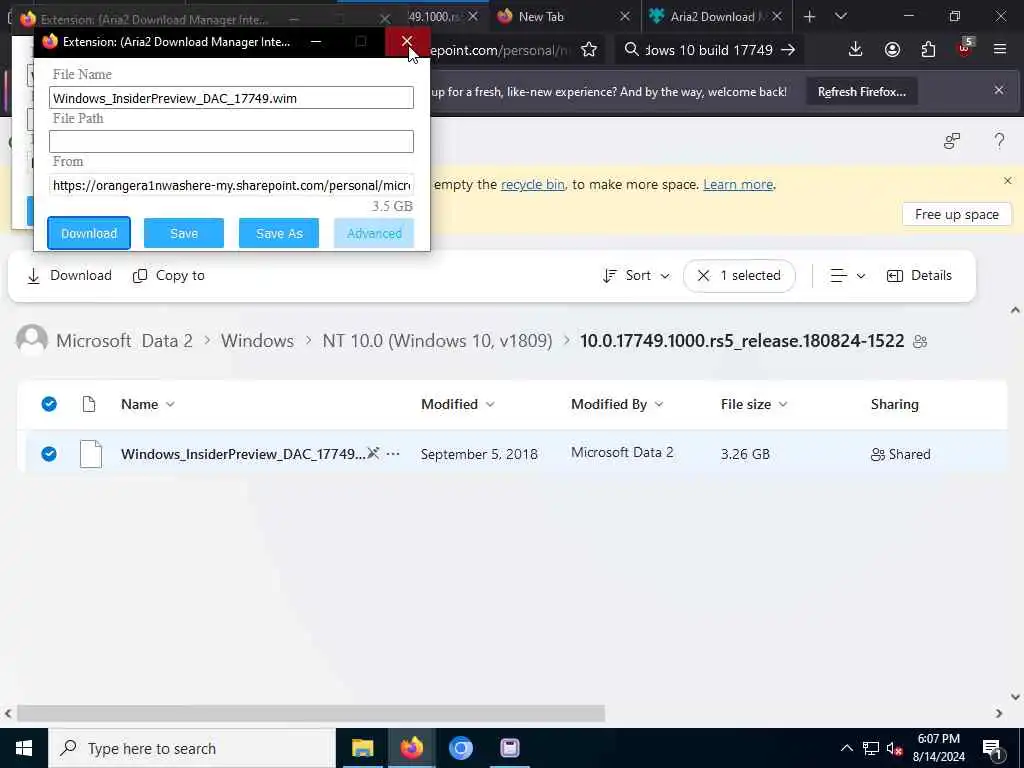
Task: Open File Explorer from the taskbar
Action: point(362,748)
